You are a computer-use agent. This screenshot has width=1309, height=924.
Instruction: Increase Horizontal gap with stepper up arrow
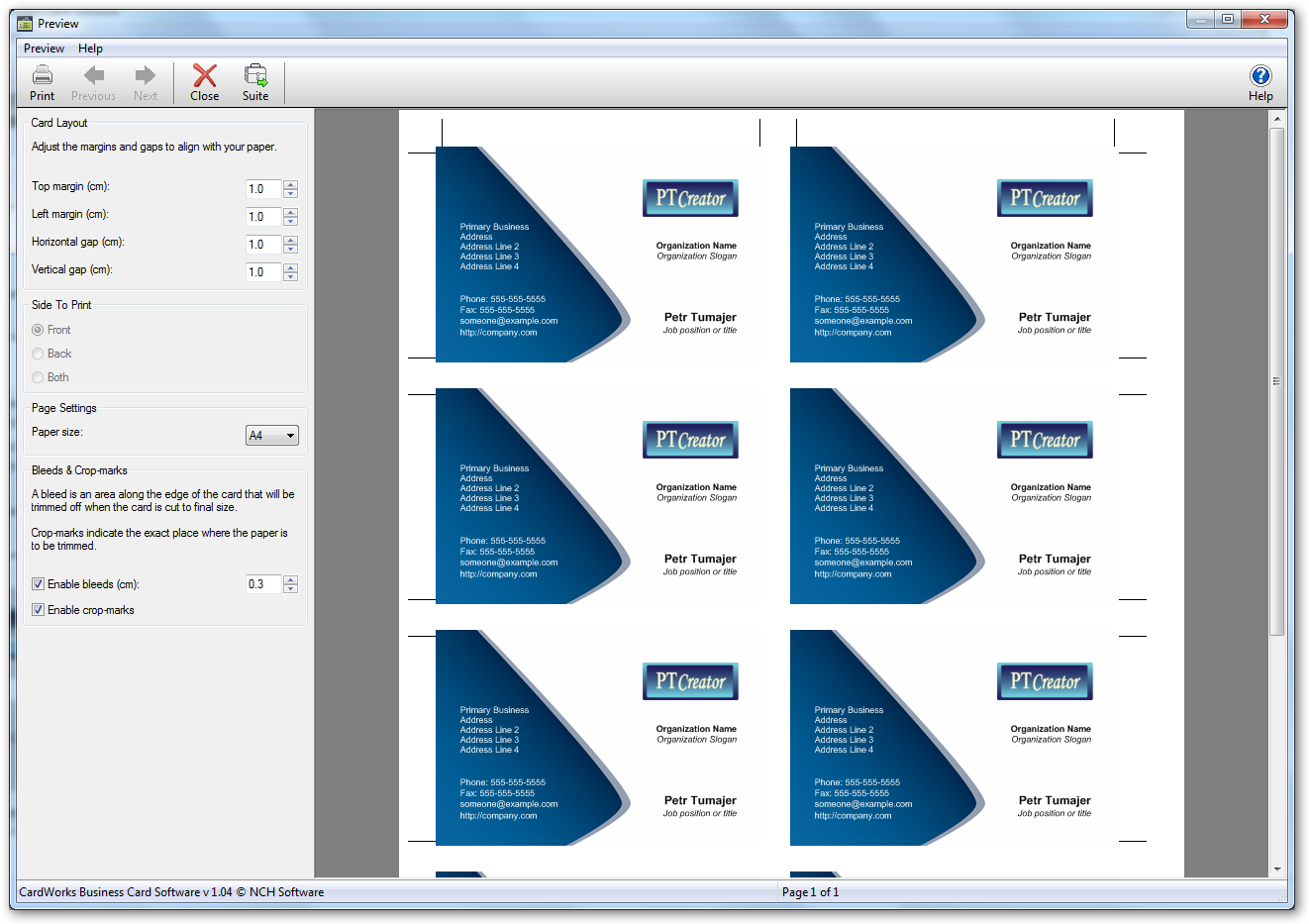tap(291, 240)
